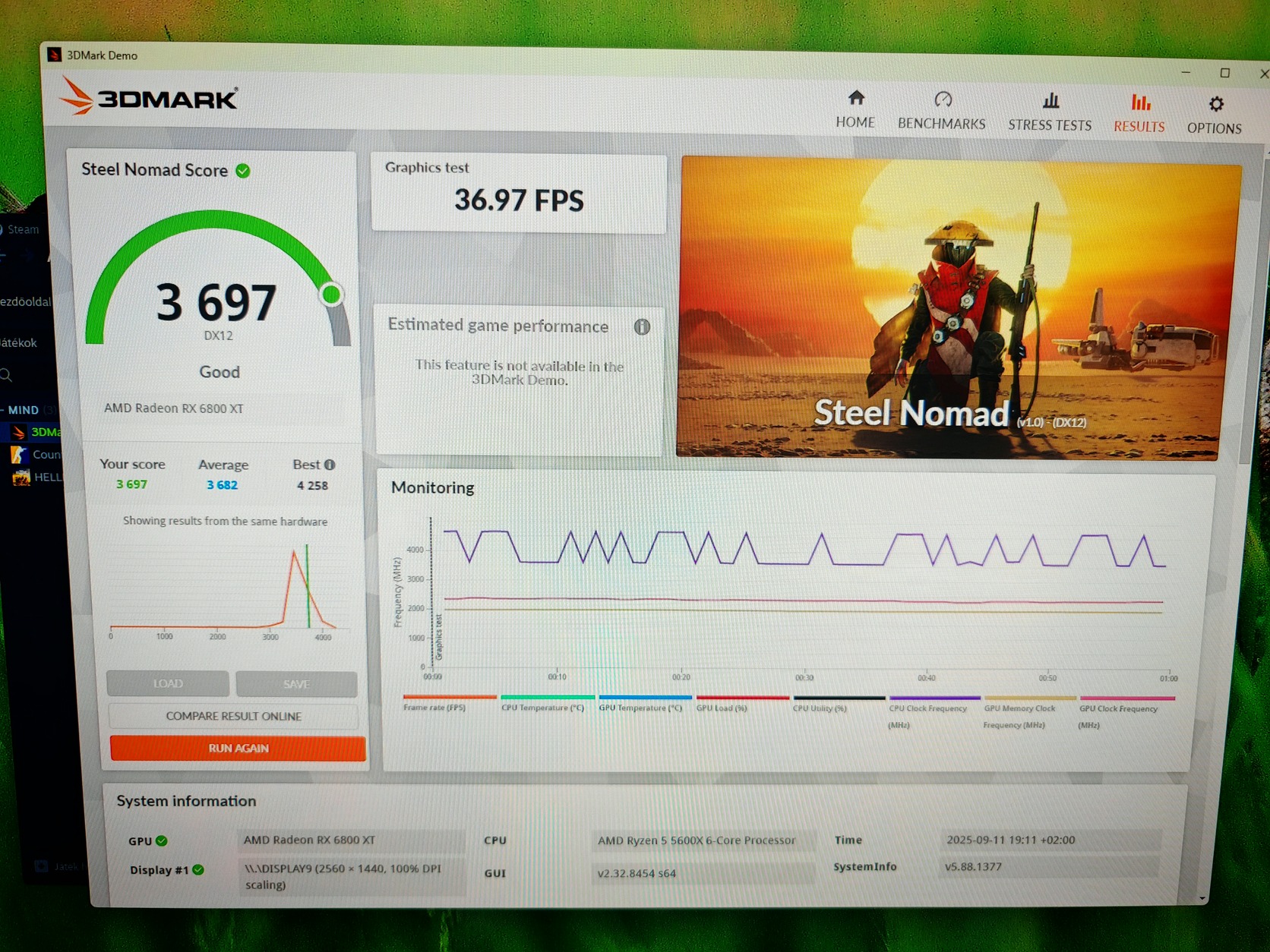Open the HOME section

[855, 110]
